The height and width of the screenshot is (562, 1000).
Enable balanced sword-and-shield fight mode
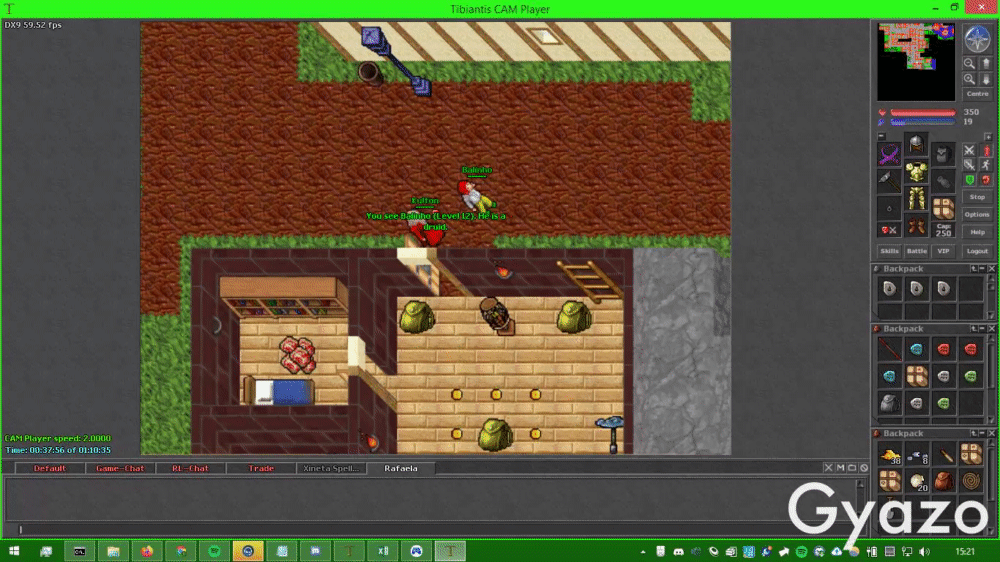[969, 165]
